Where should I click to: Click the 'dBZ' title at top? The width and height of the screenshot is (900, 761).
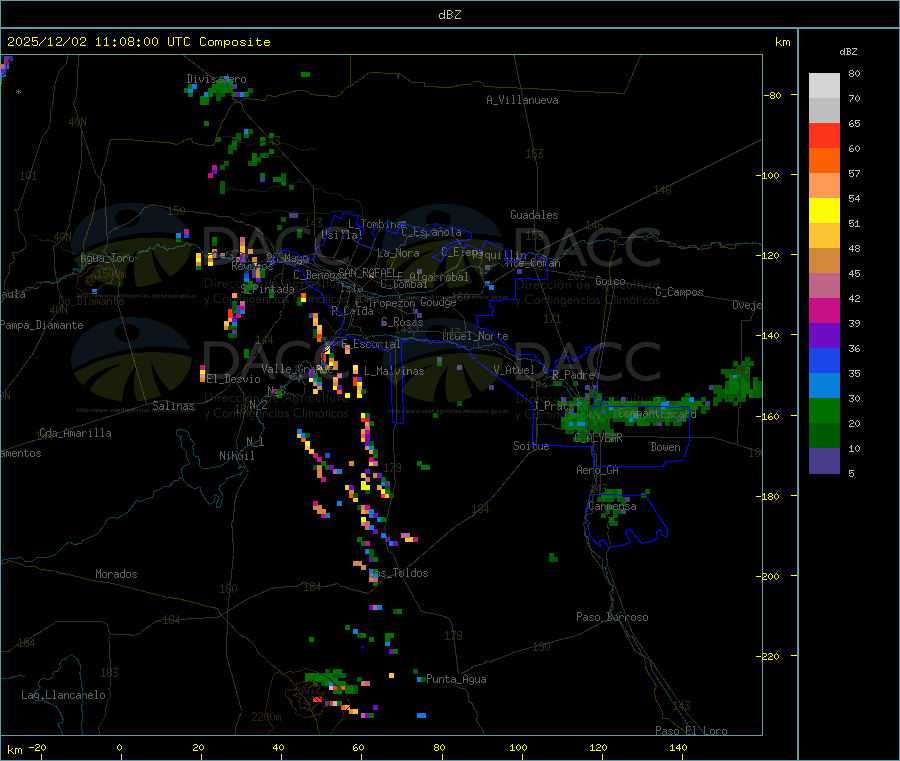(x=449, y=15)
